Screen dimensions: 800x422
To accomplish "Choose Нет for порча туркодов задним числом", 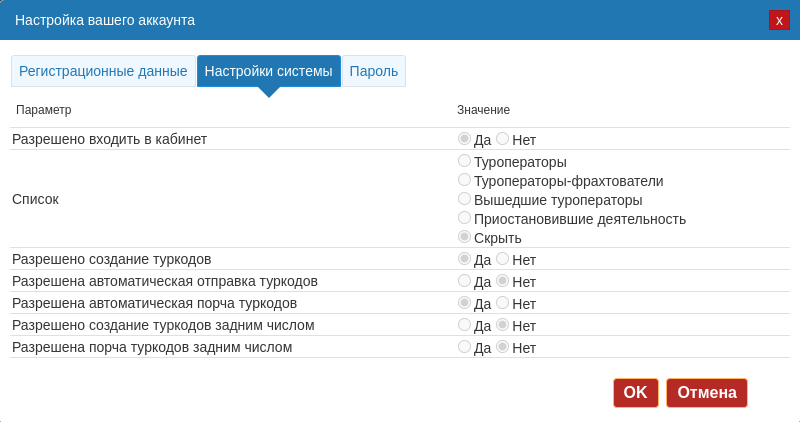I will [503, 347].
